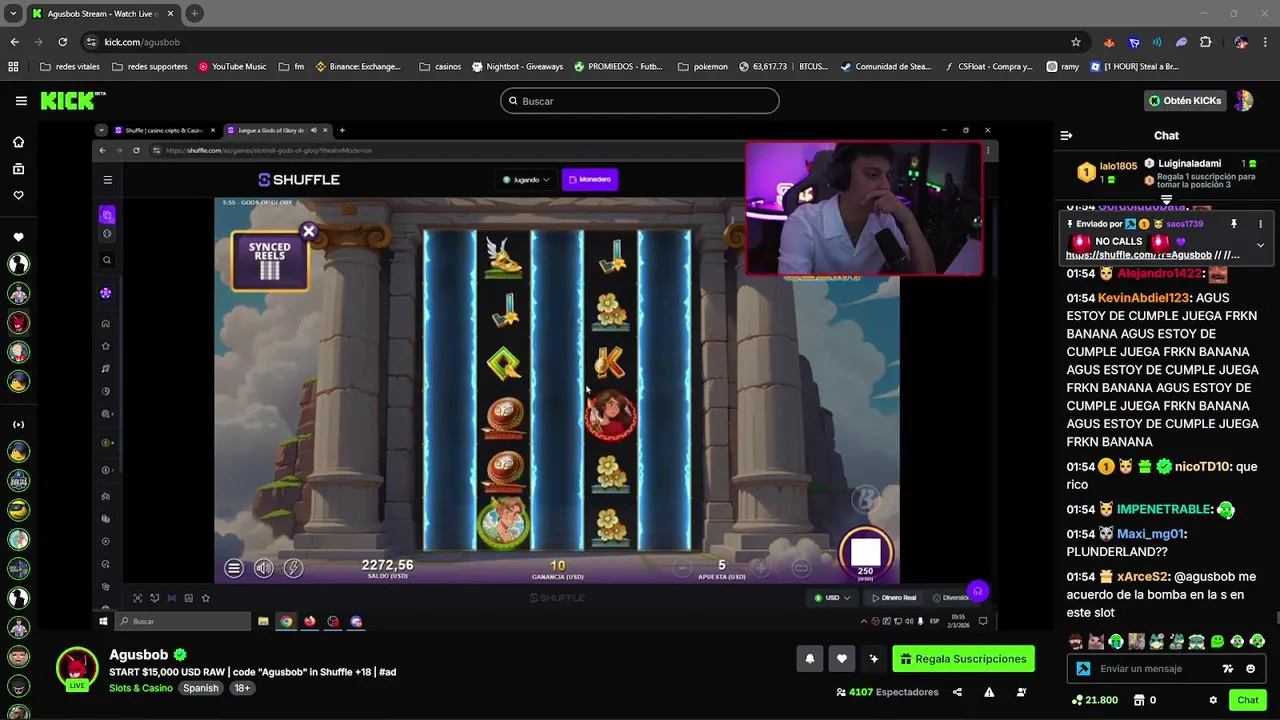1280x720 pixels.
Task: Open the chat shop icon
Action: click(x=1139, y=700)
